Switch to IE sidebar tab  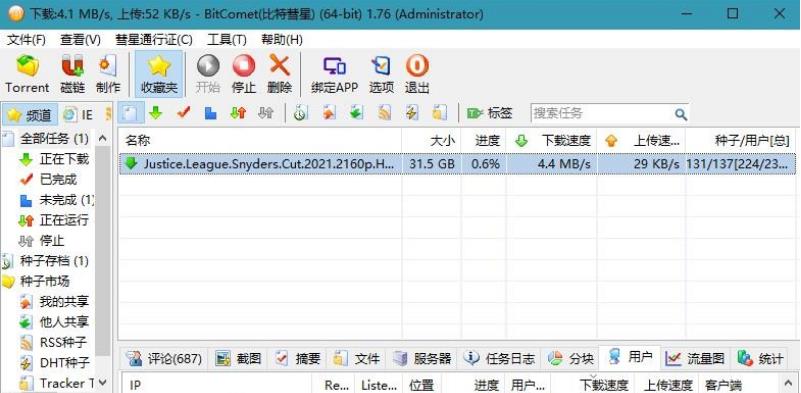pyautogui.click(x=78, y=115)
